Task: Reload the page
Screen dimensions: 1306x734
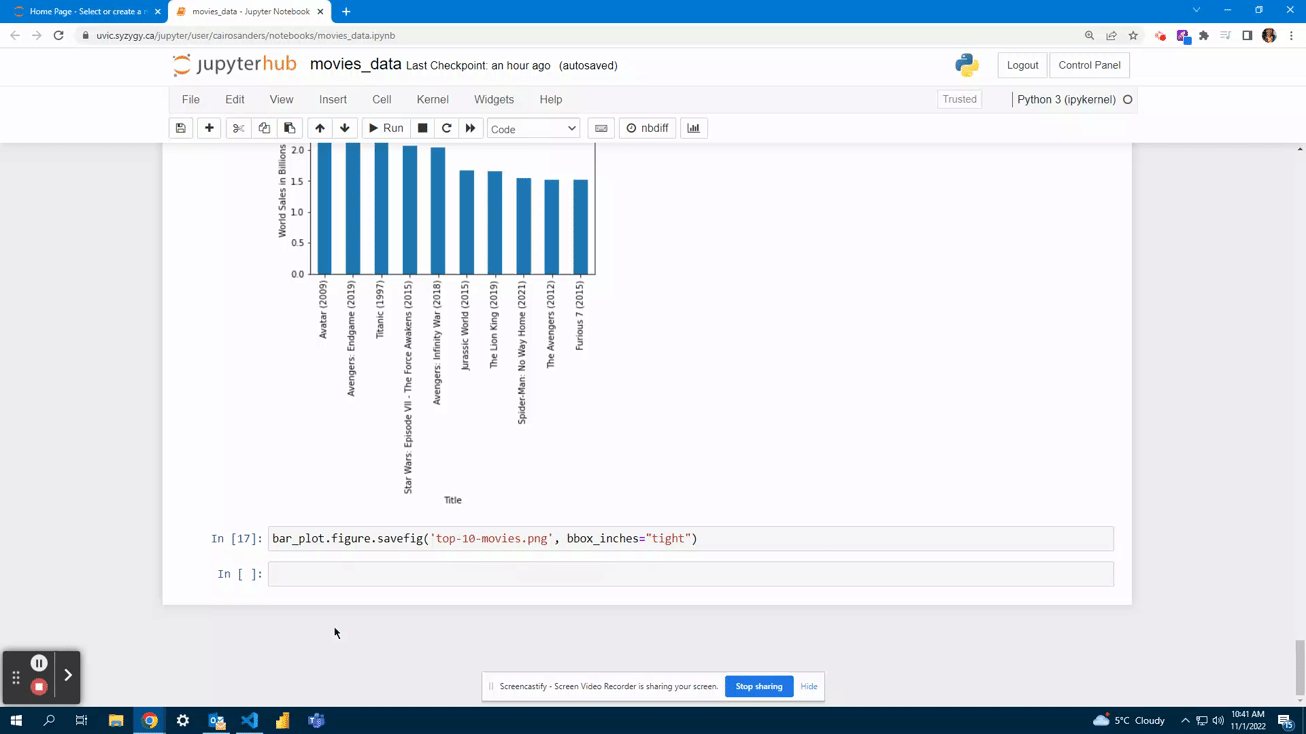Action: 59,35
